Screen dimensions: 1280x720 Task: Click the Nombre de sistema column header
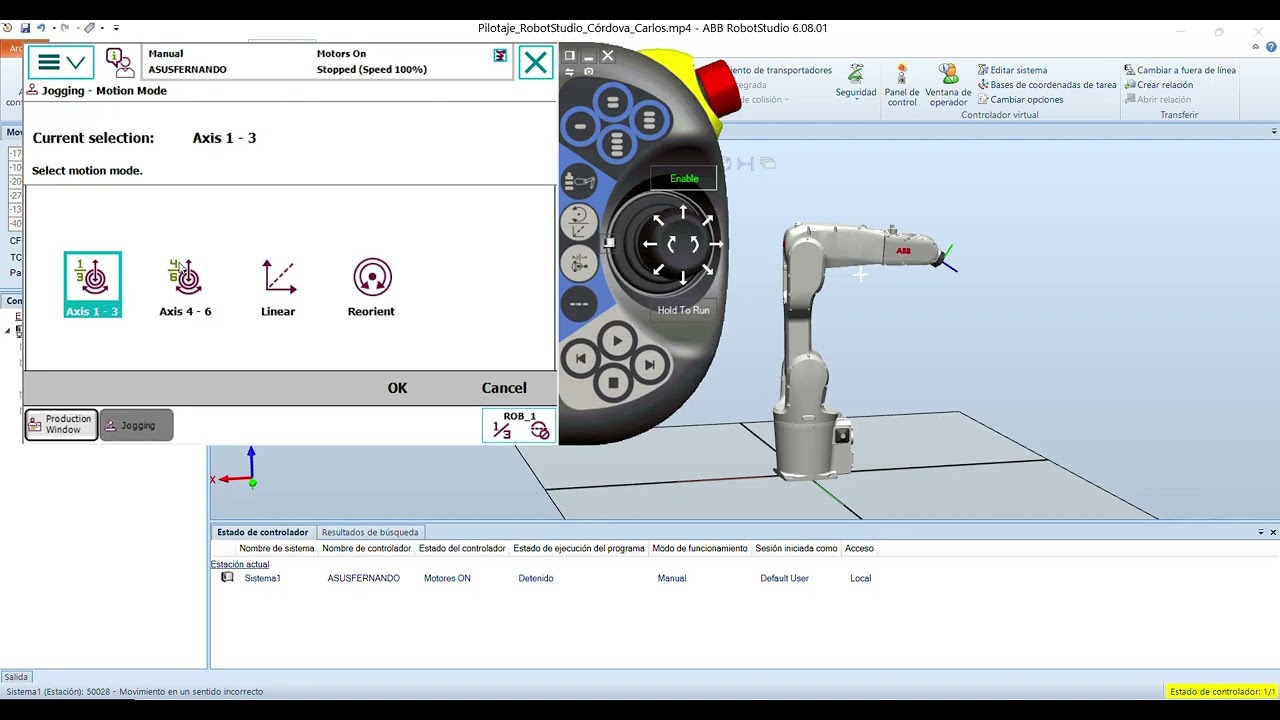[277, 548]
